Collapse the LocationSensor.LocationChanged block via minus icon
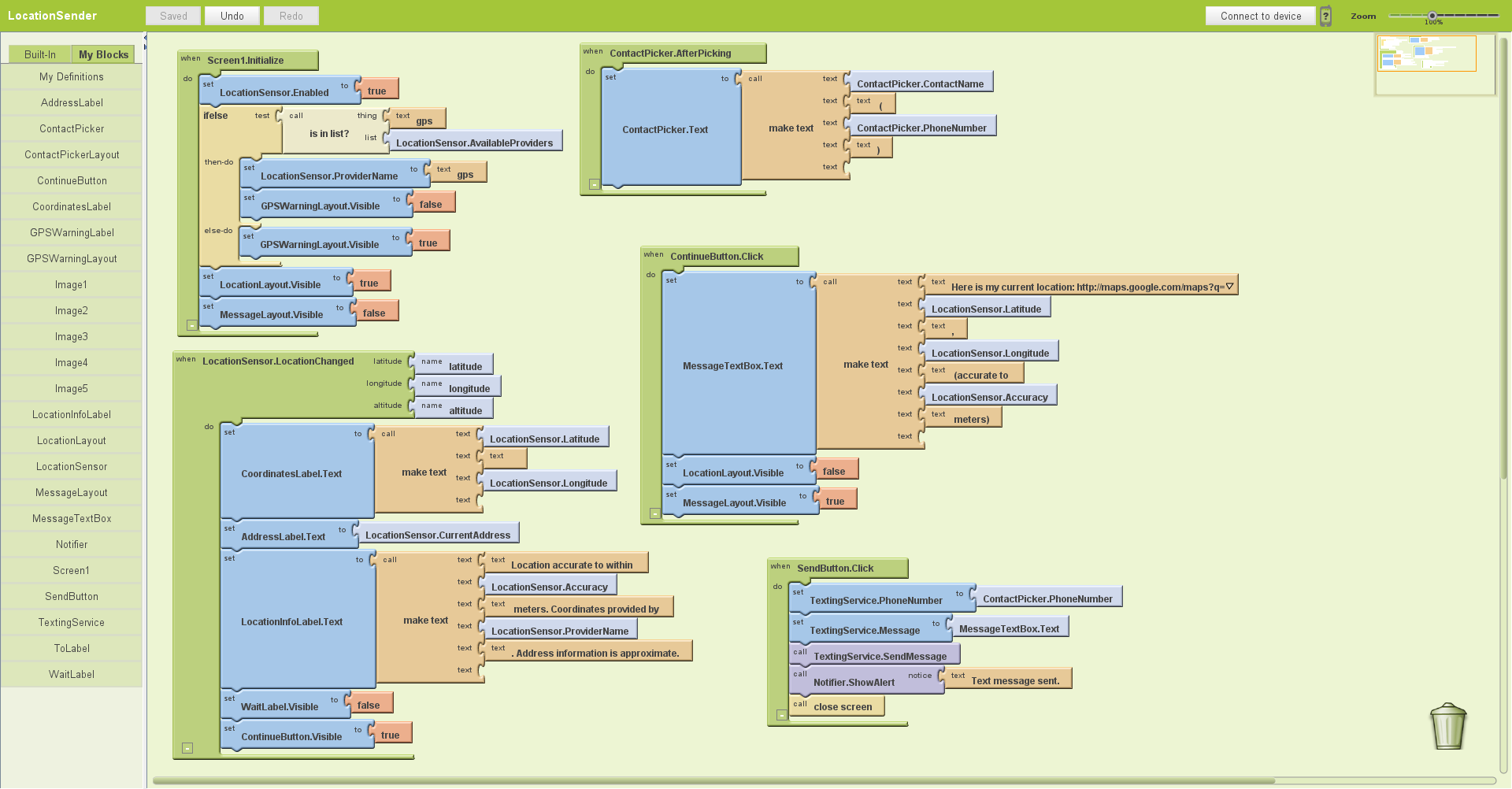This screenshot has width=1512, height=789. (x=187, y=748)
